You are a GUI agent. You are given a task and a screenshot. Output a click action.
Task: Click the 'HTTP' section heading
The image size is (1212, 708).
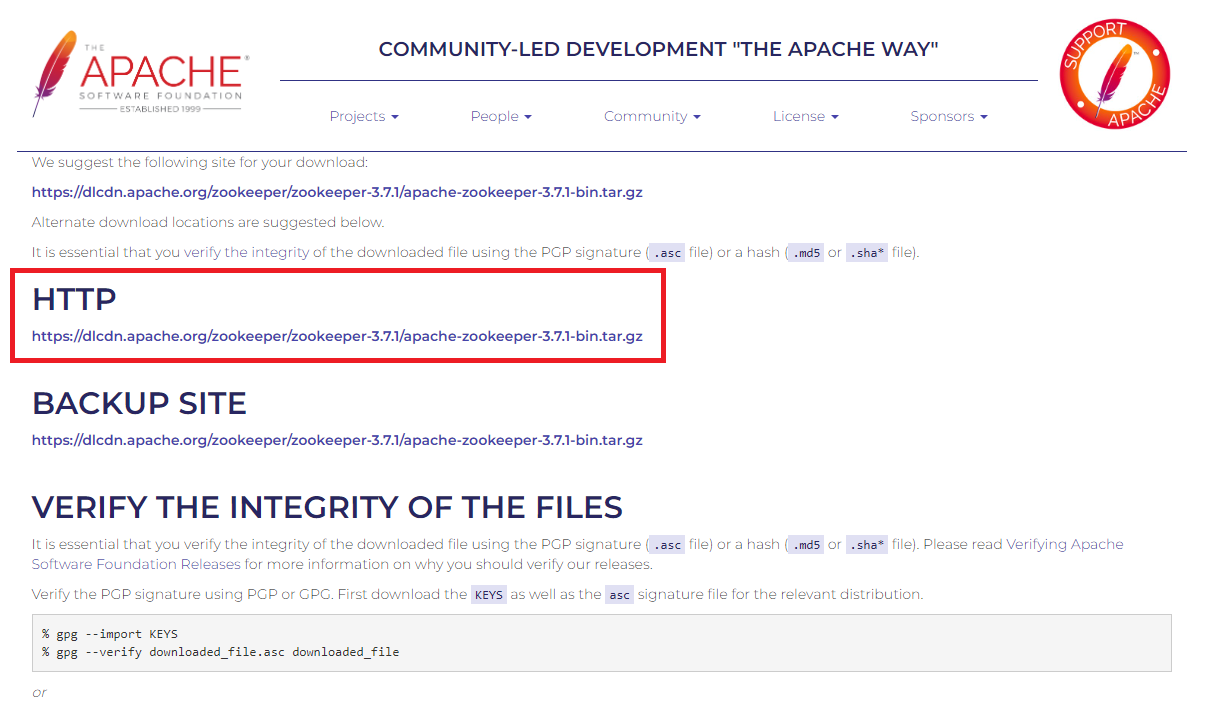[74, 299]
